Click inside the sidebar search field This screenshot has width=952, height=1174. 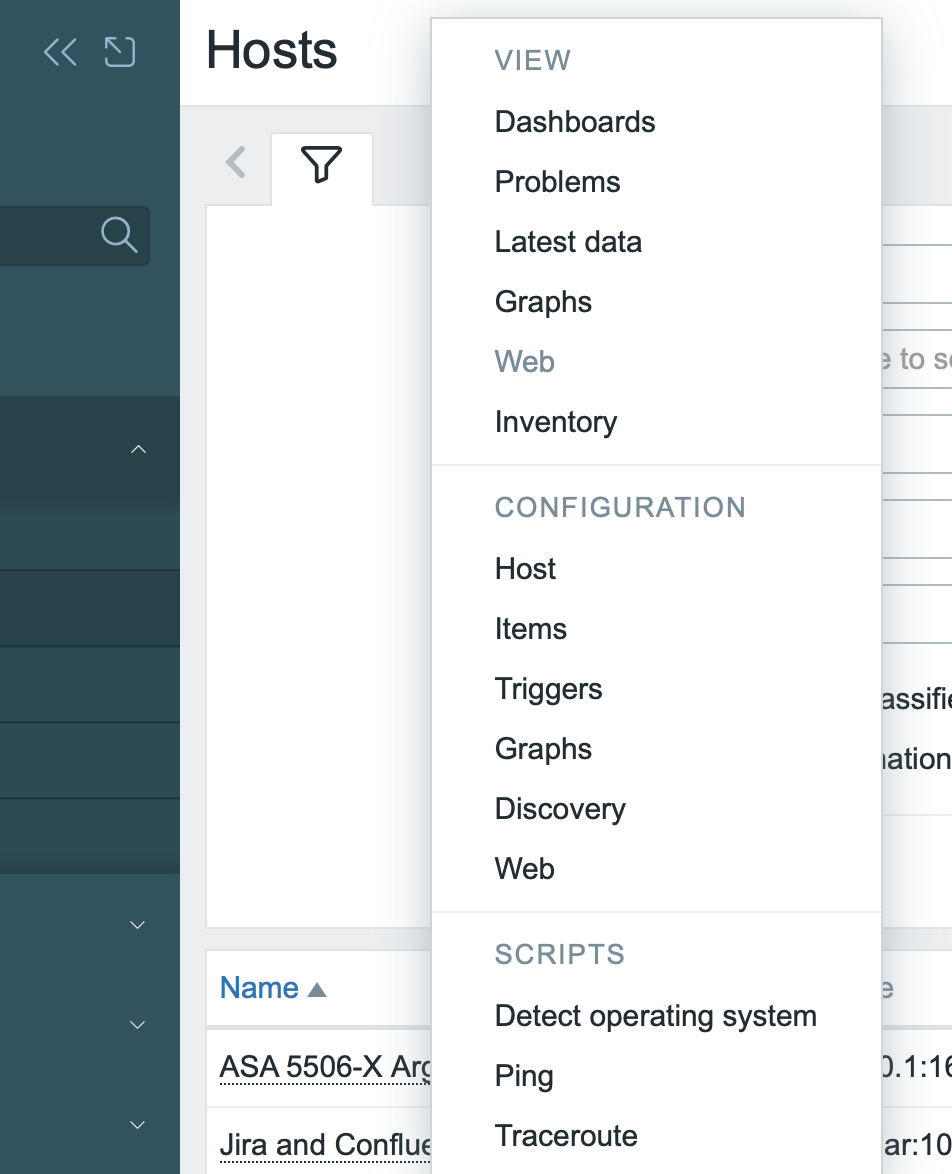coord(45,235)
